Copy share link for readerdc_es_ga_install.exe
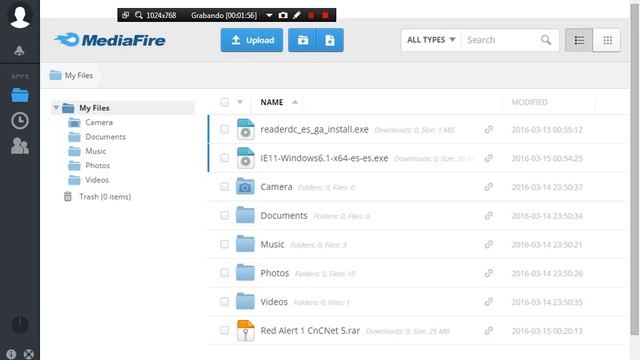 pos(489,129)
